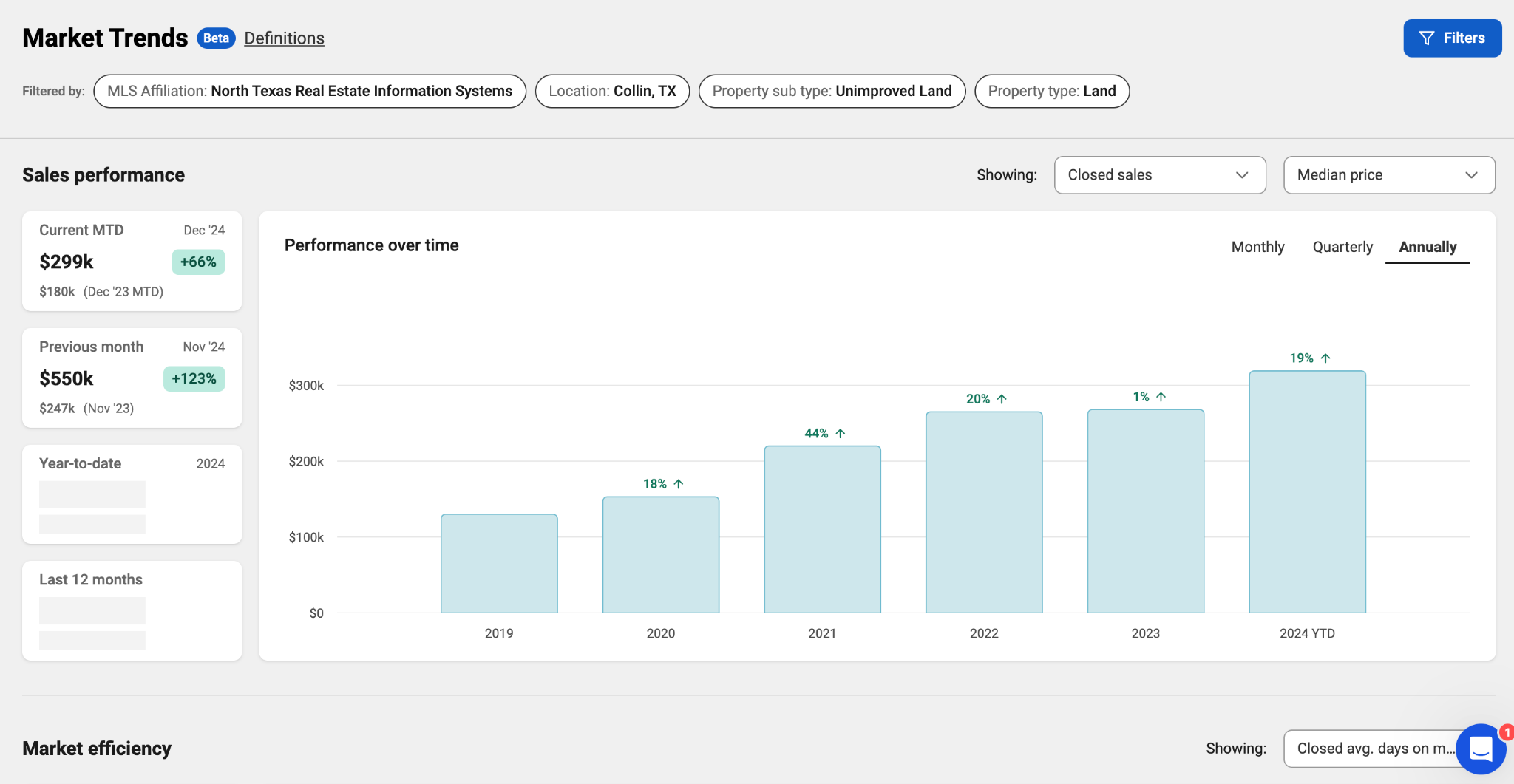Click the 44% up arrow above 2021 bar
The image size is (1514, 784).
click(840, 434)
